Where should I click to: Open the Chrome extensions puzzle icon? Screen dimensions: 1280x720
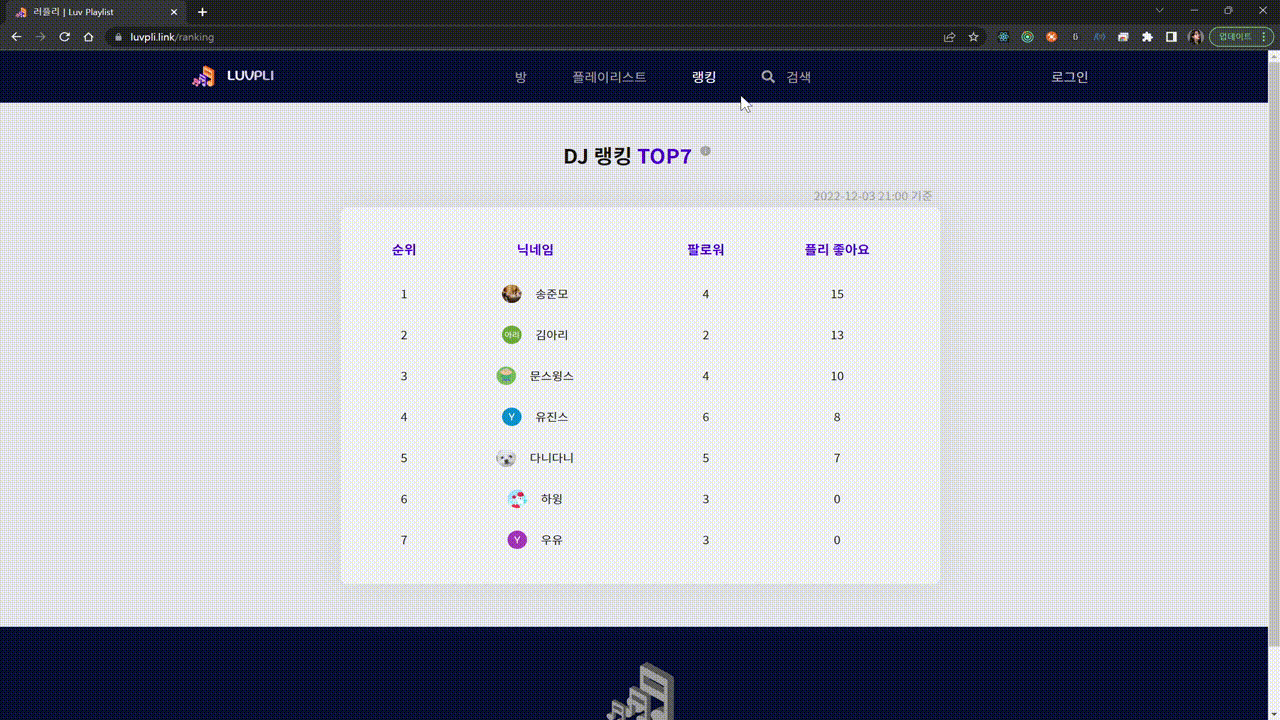click(1147, 37)
